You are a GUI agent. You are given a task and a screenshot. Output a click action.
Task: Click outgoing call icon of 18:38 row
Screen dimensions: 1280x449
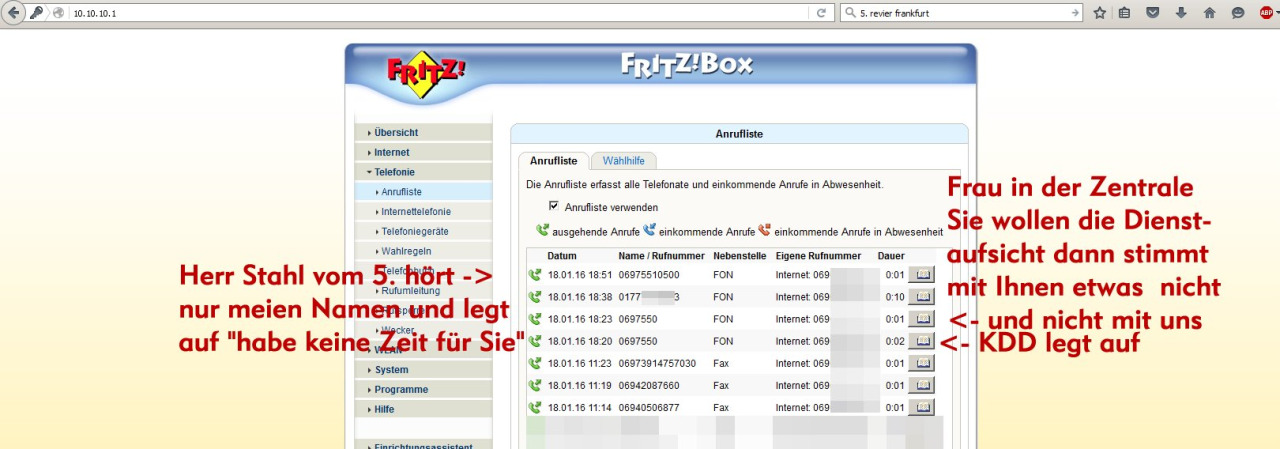click(x=535, y=296)
